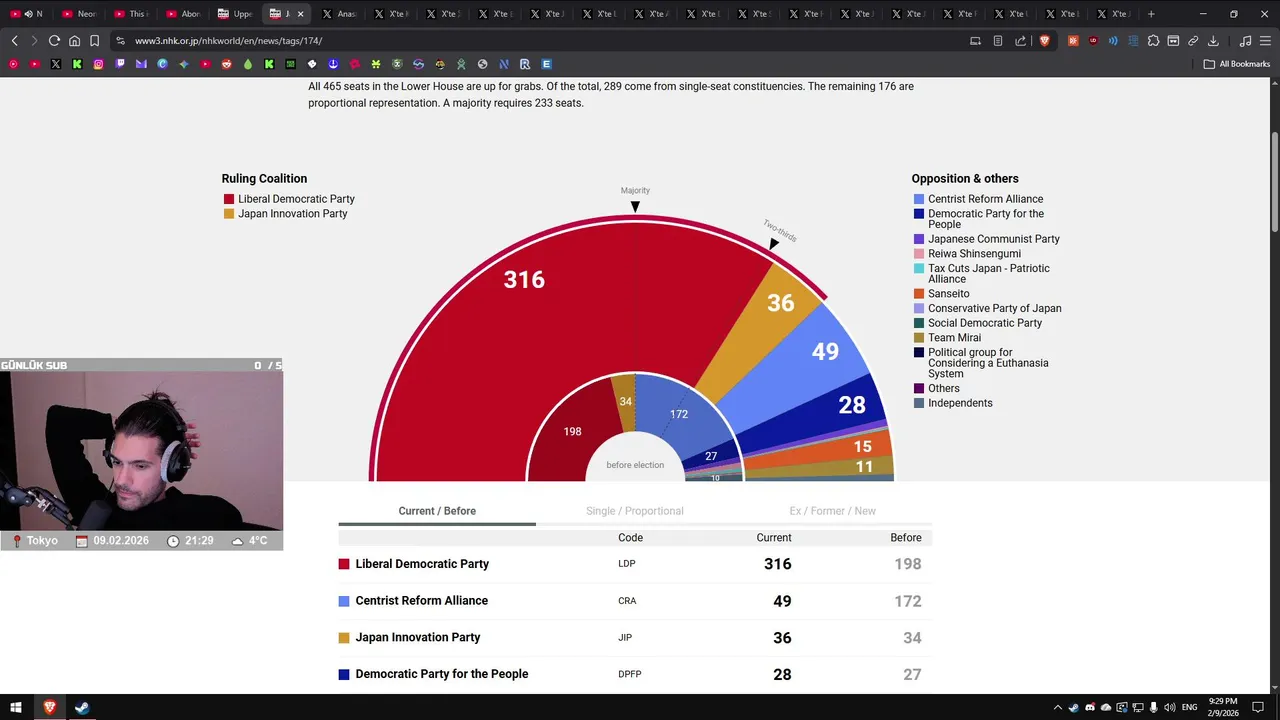
Task: Click the Liberal Democratic Party legend swatch
Action: click(x=229, y=199)
